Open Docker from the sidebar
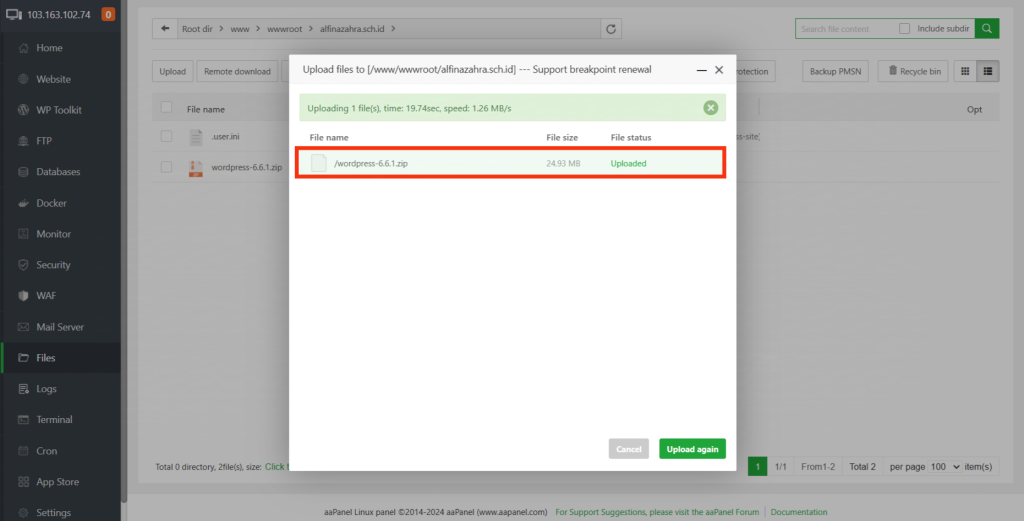This screenshot has width=1024, height=521. [x=51, y=203]
